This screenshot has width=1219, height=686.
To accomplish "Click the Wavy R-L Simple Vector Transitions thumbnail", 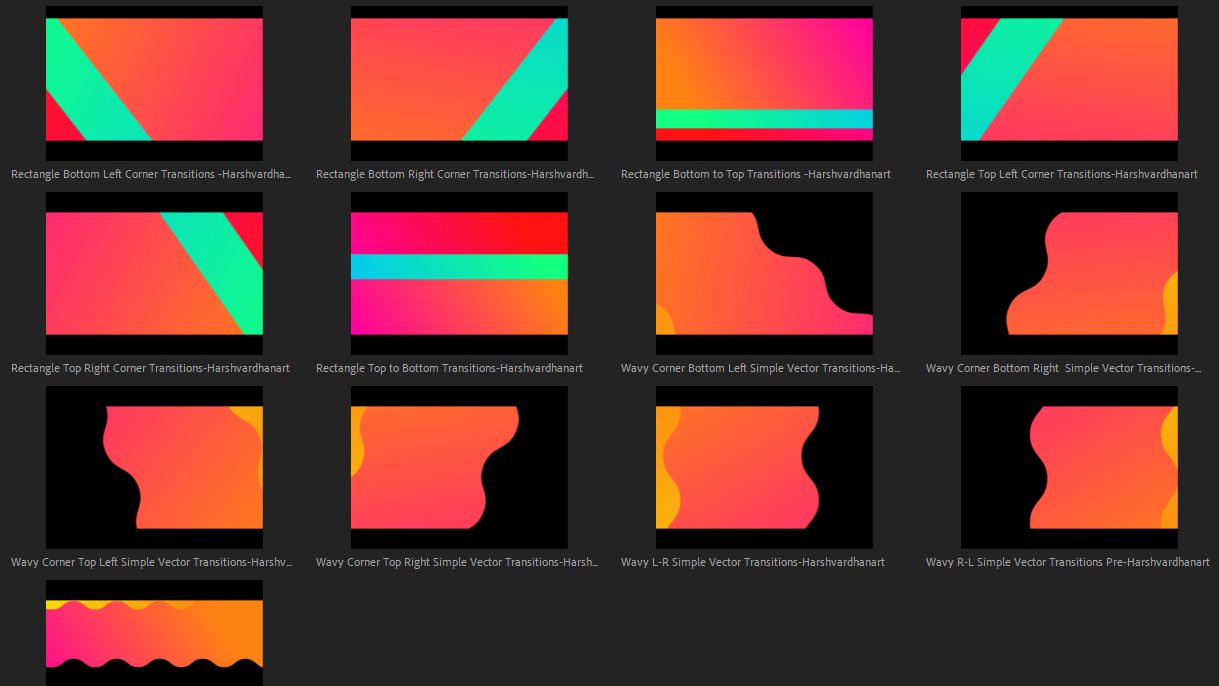I will point(1068,467).
